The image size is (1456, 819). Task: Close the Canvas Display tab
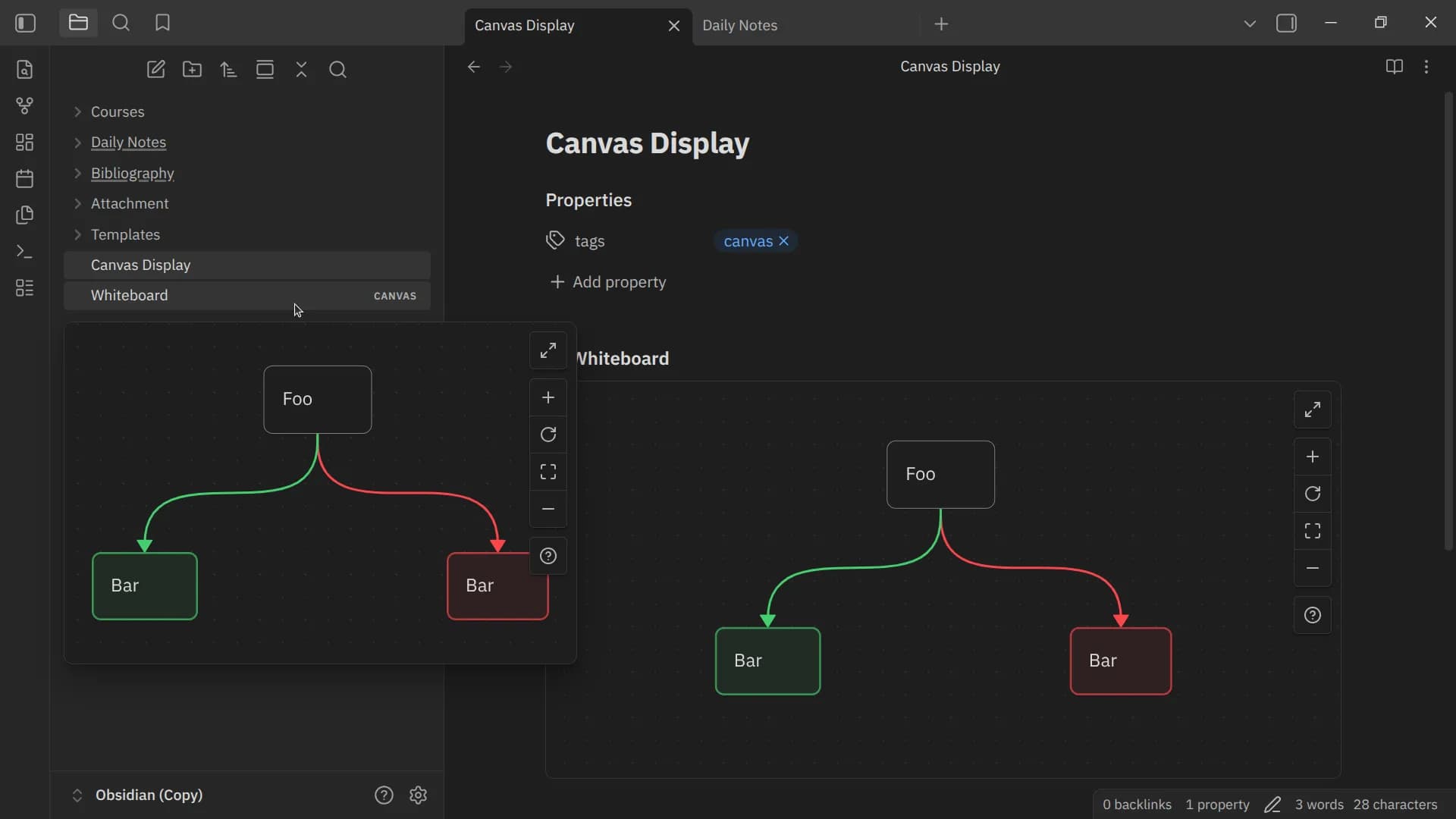(x=673, y=26)
